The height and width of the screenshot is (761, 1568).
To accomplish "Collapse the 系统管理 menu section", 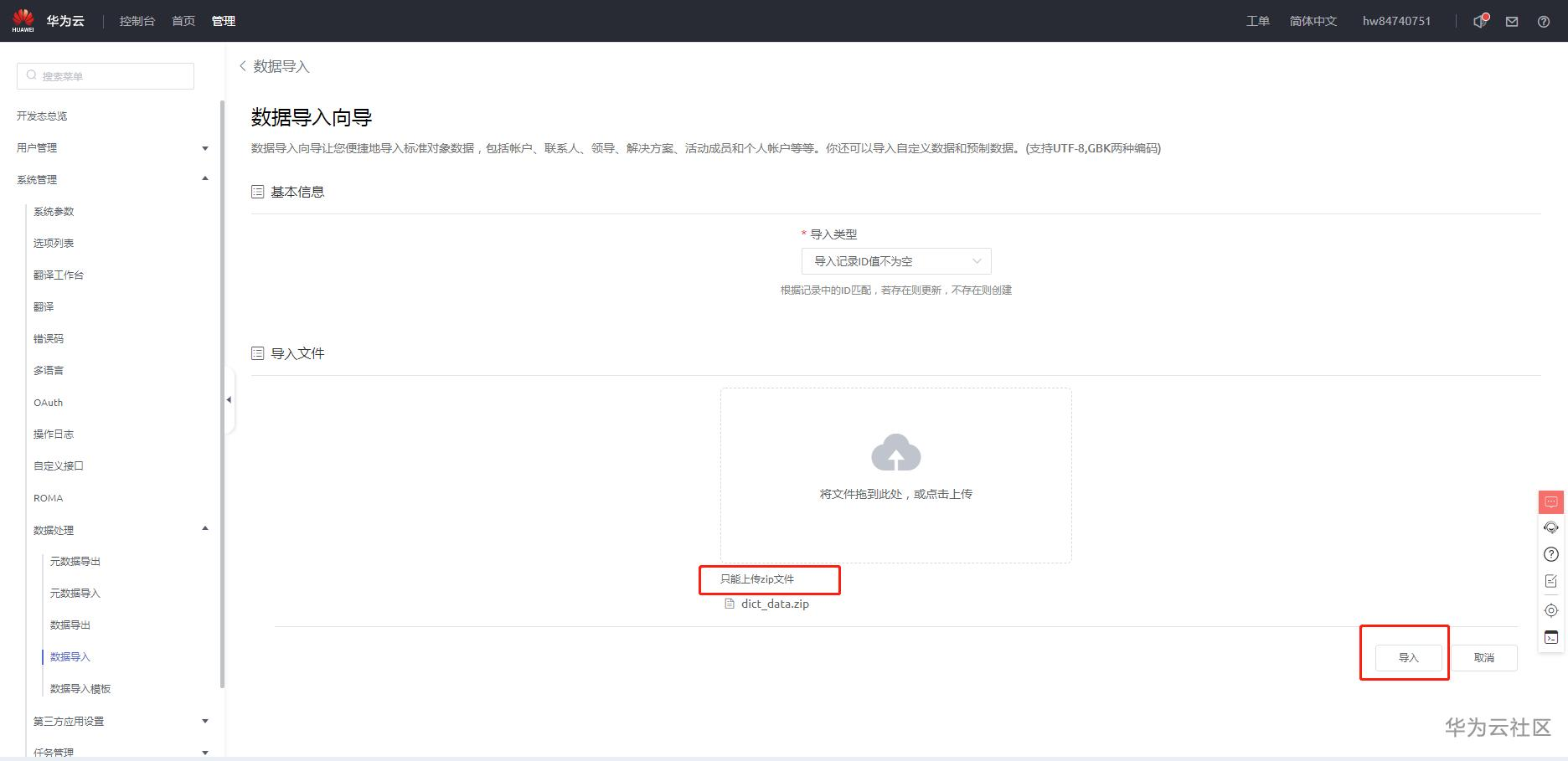I will [x=205, y=178].
